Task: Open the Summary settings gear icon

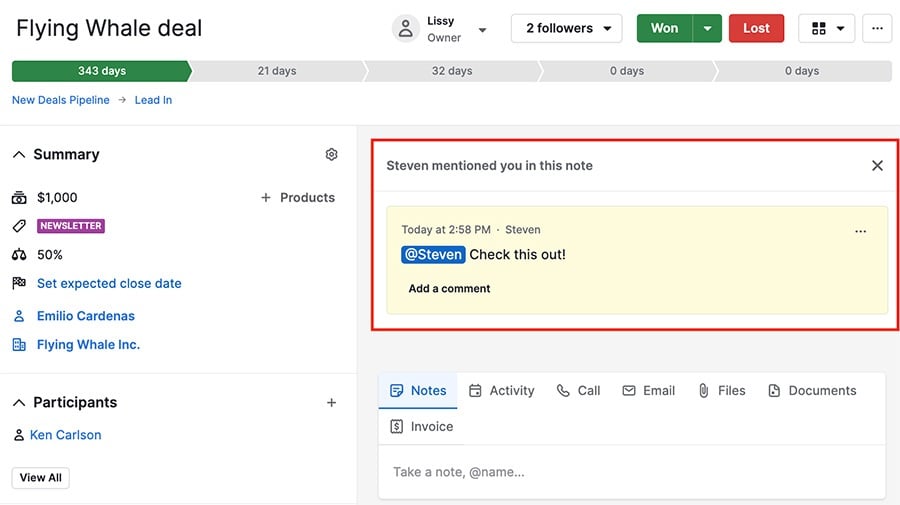Action: pyautogui.click(x=331, y=154)
